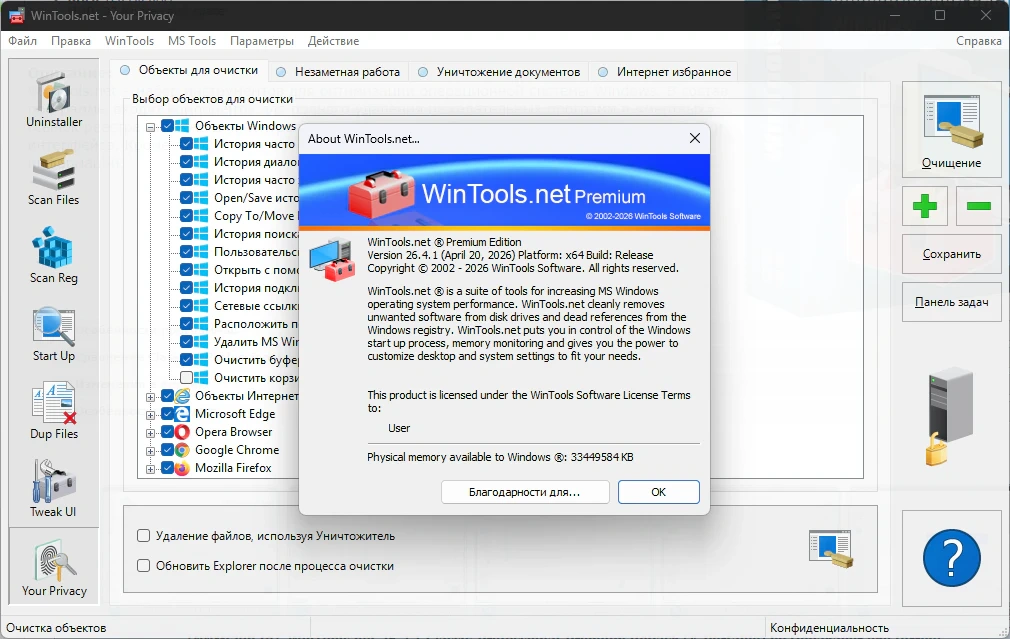This screenshot has height=639, width=1010.
Task: Click the Сохранить button
Action: (952, 254)
